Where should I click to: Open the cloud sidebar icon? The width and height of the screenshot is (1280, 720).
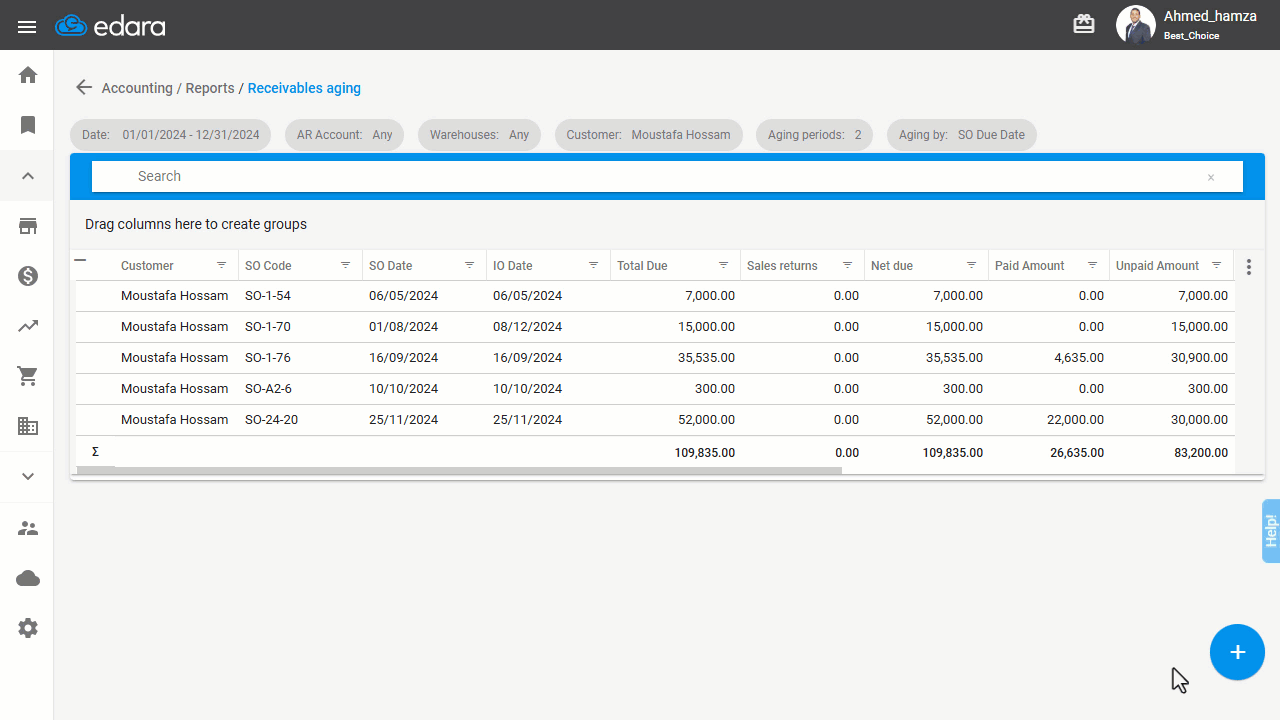(x=28, y=578)
